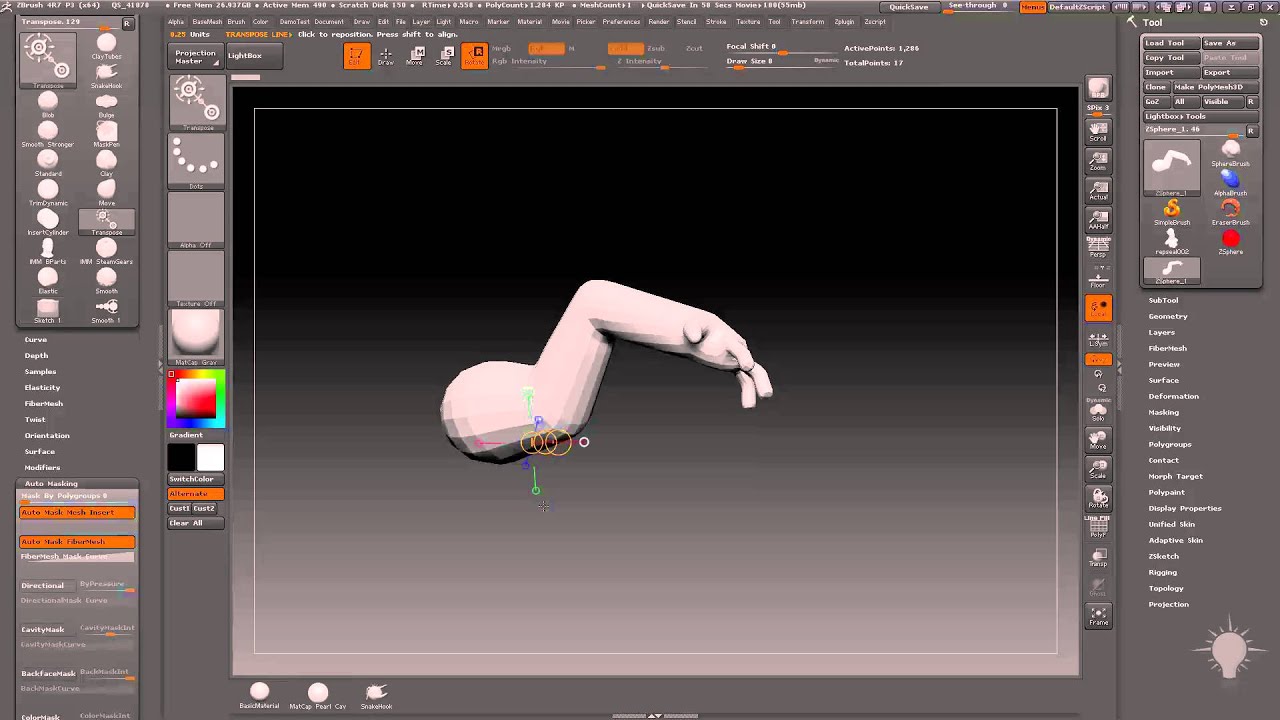Expand the Curve brush section

[x=36, y=339]
